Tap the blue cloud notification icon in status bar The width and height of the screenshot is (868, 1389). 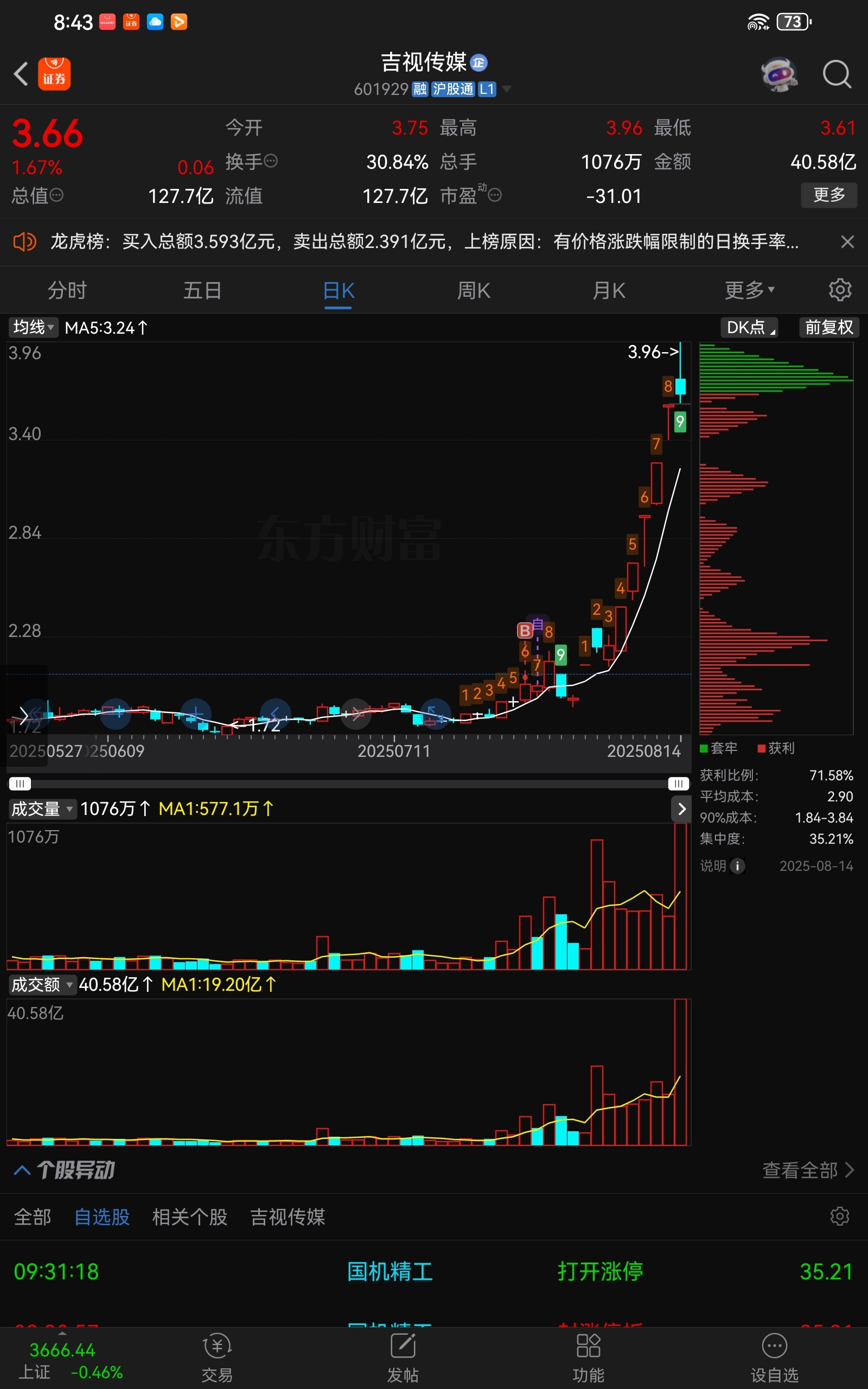[155, 22]
